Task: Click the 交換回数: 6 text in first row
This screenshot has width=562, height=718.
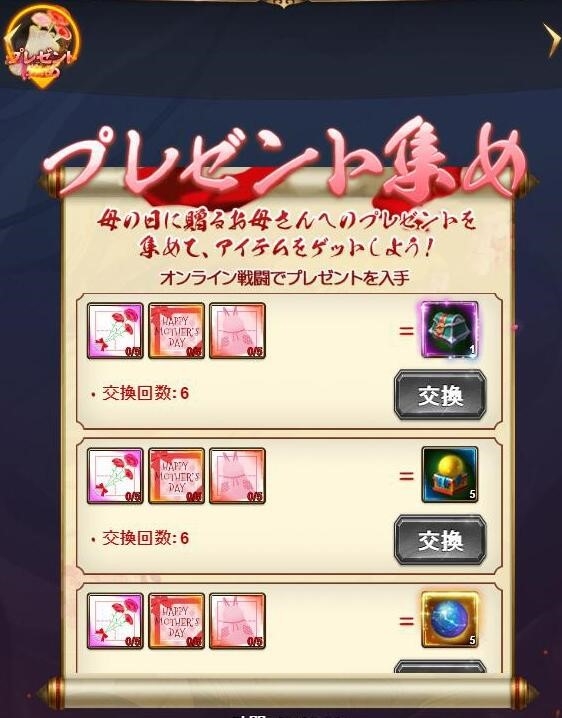Action: coord(145,393)
